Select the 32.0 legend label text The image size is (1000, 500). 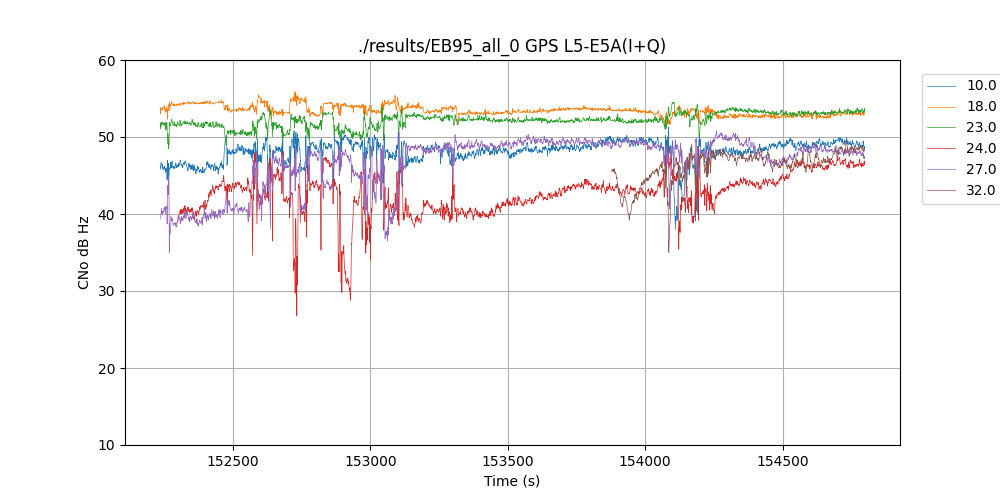tap(981, 191)
